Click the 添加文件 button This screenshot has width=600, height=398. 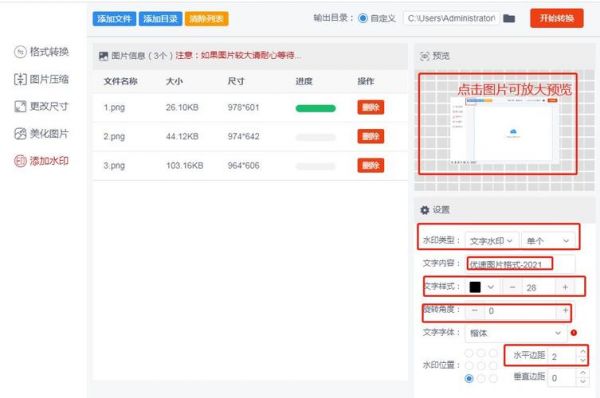(114, 19)
